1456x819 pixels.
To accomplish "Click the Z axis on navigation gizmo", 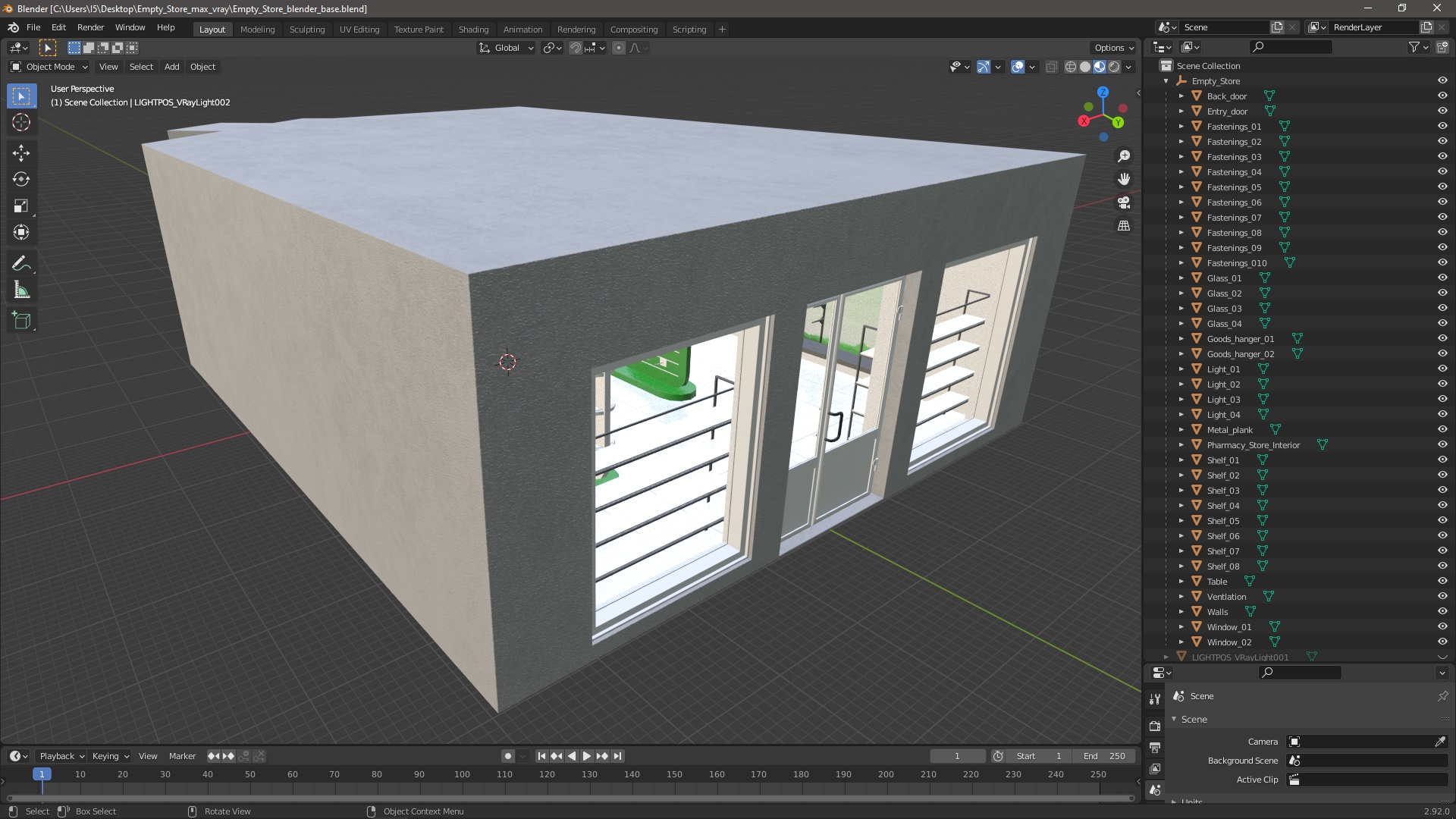I will click(x=1103, y=92).
